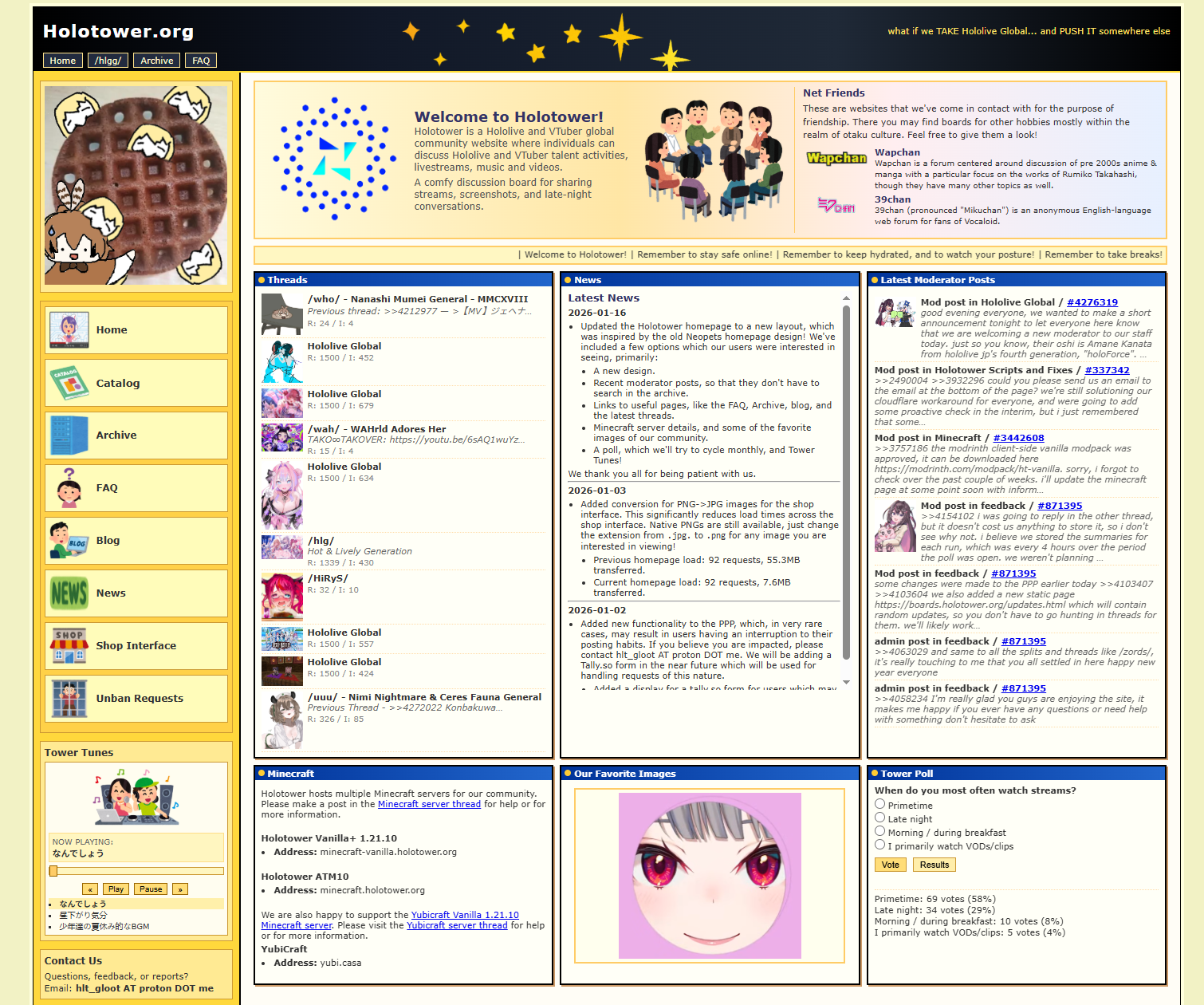Select track なんでしょう in the playlist
The height and width of the screenshot is (1005, 1204).
83,904
